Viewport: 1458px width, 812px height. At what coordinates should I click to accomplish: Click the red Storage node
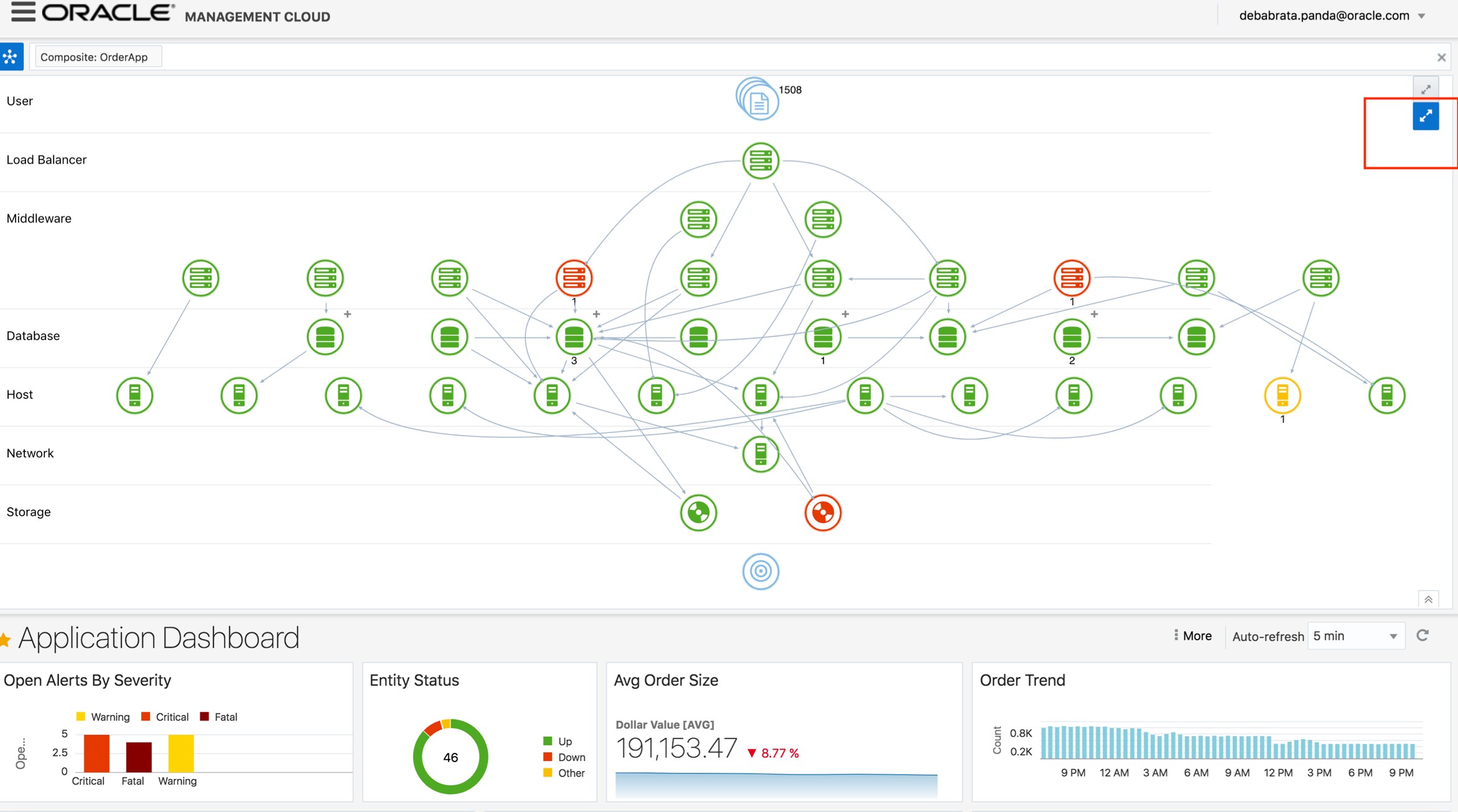click(x=823, y=513)
